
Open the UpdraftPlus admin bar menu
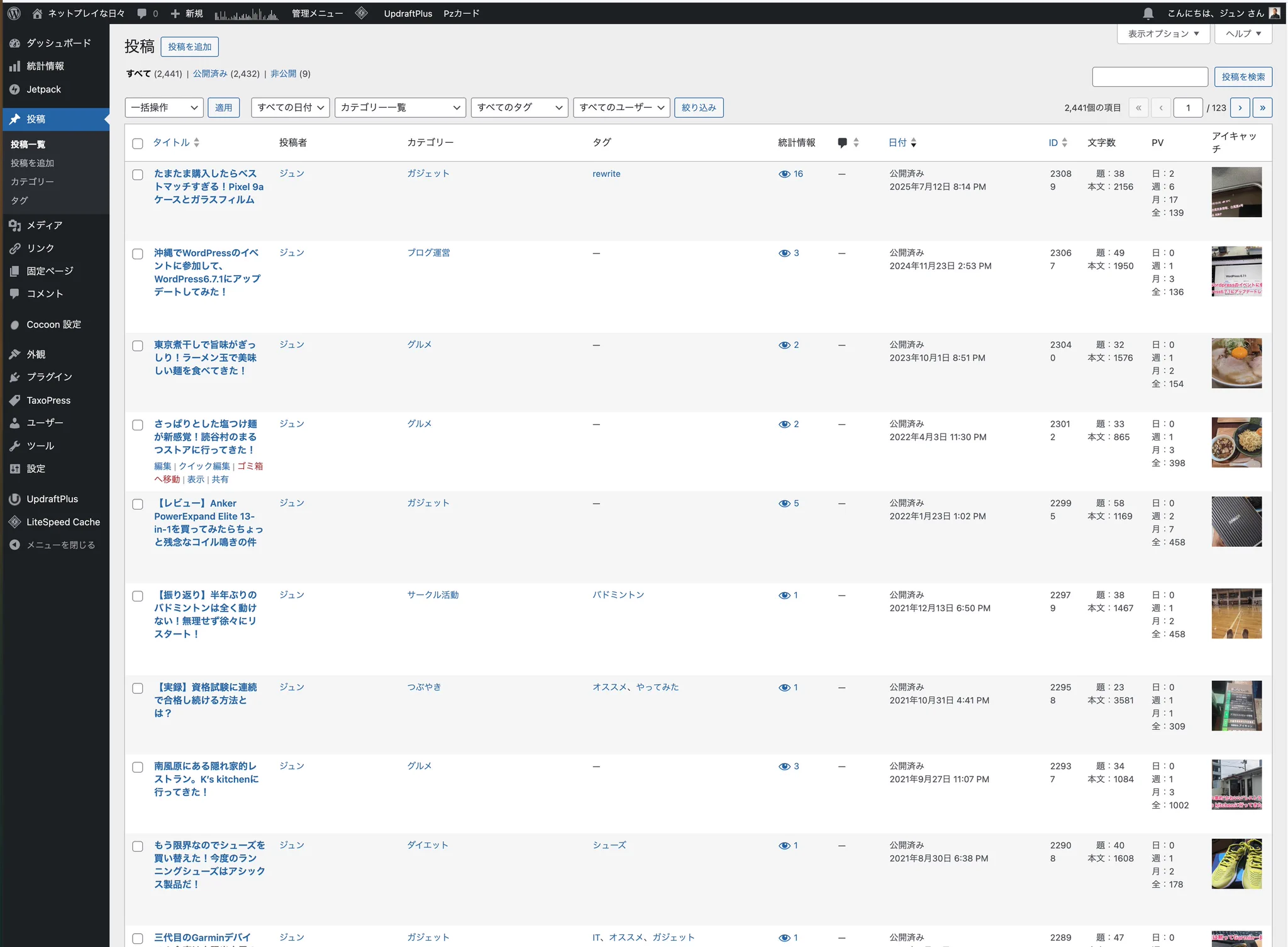408,13
